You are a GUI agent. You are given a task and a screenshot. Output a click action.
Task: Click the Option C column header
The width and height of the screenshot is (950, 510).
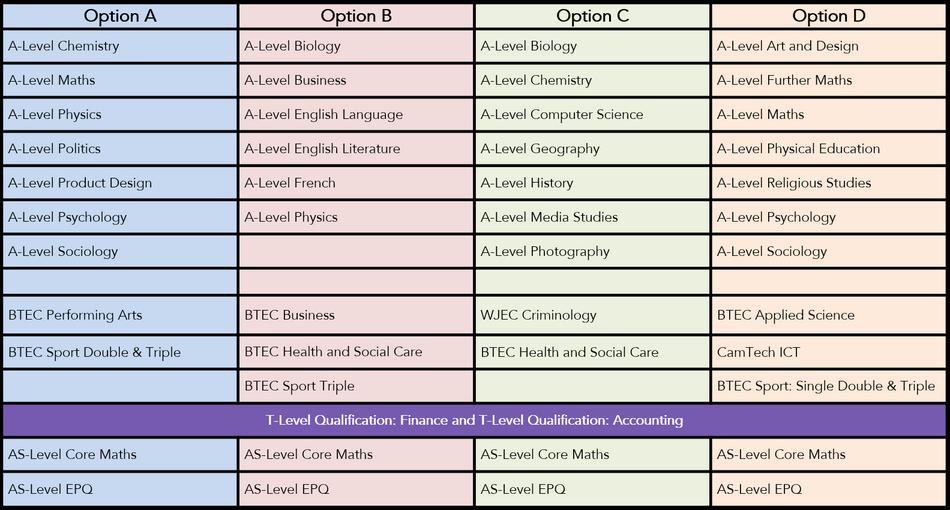pyautogui.click(x=591, y=16)
